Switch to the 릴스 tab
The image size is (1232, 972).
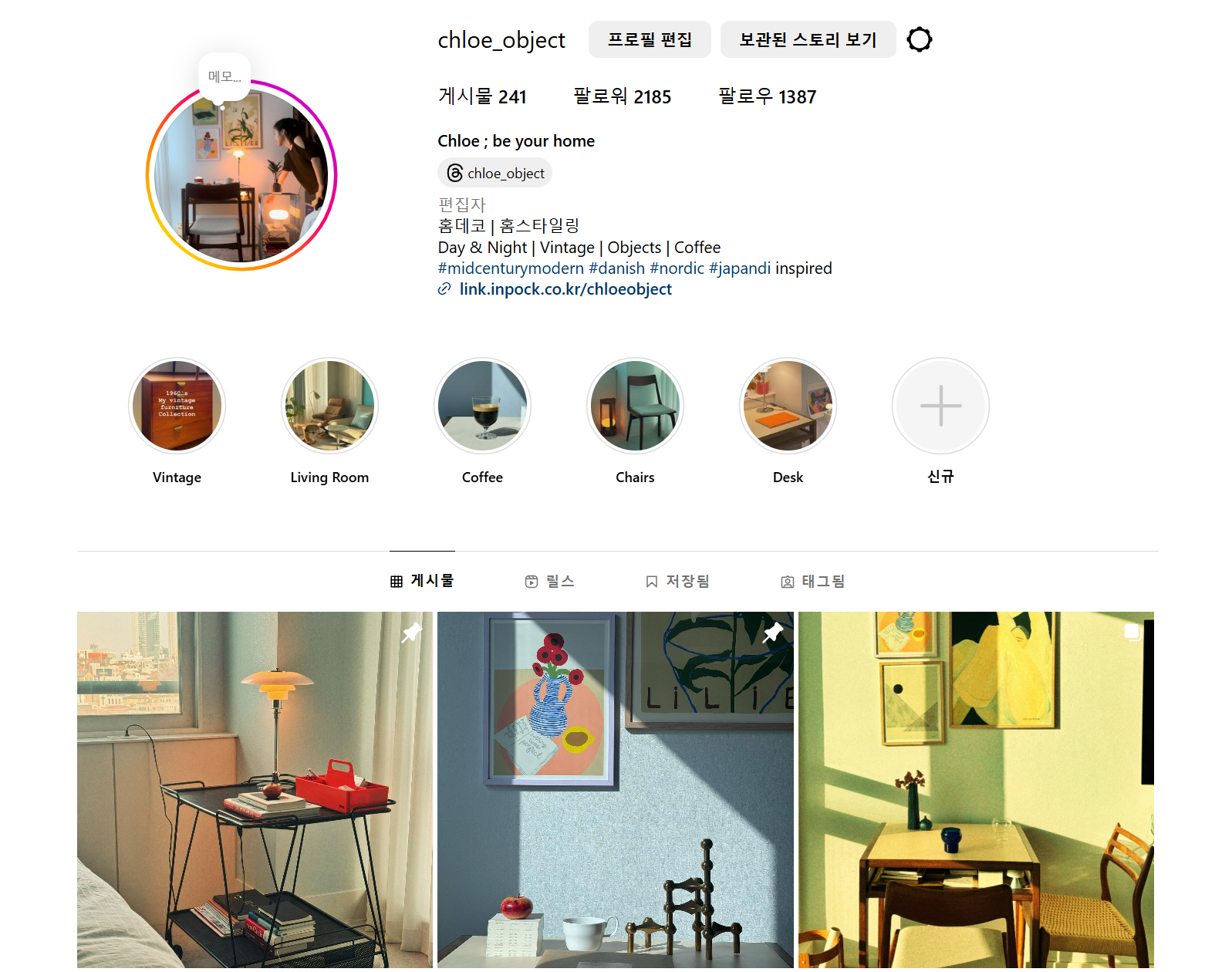pyautogui.click(x=549, y=581)
